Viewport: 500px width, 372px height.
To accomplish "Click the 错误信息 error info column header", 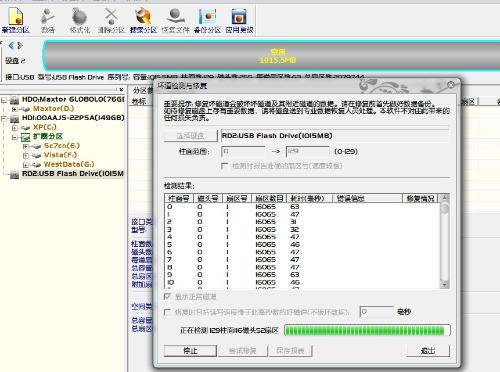I will [368, 198].
